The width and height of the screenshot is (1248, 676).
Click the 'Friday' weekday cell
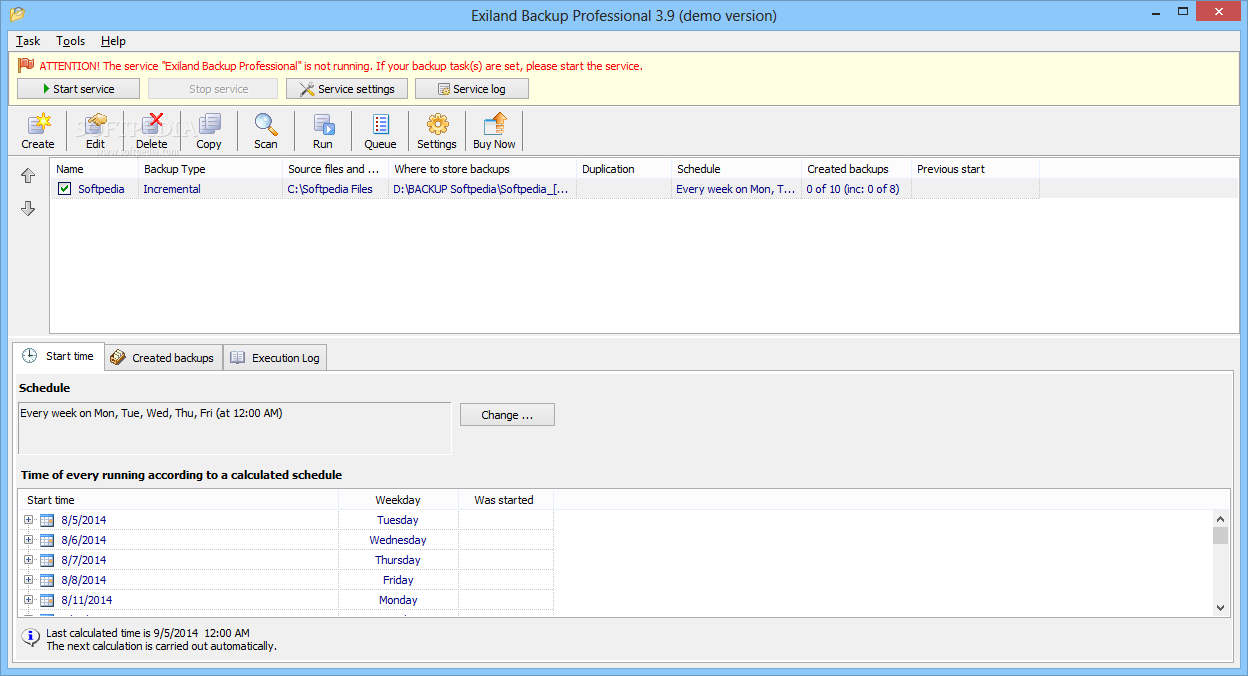[x=398, y=580]
